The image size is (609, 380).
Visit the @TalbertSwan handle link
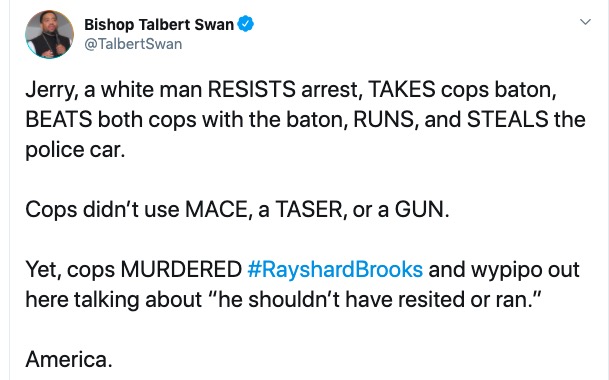click(133, 44)
